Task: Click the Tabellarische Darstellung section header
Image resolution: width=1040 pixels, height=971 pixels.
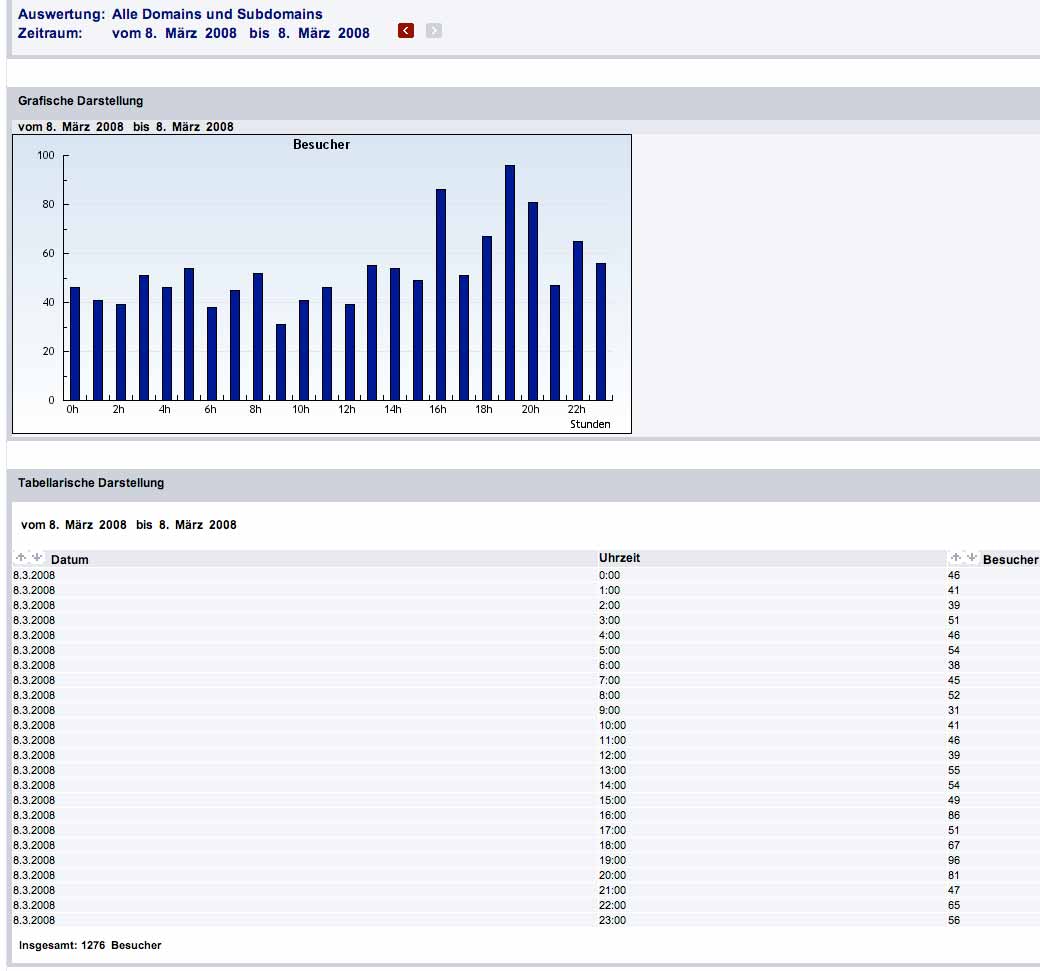Action: tap(91, 483)
